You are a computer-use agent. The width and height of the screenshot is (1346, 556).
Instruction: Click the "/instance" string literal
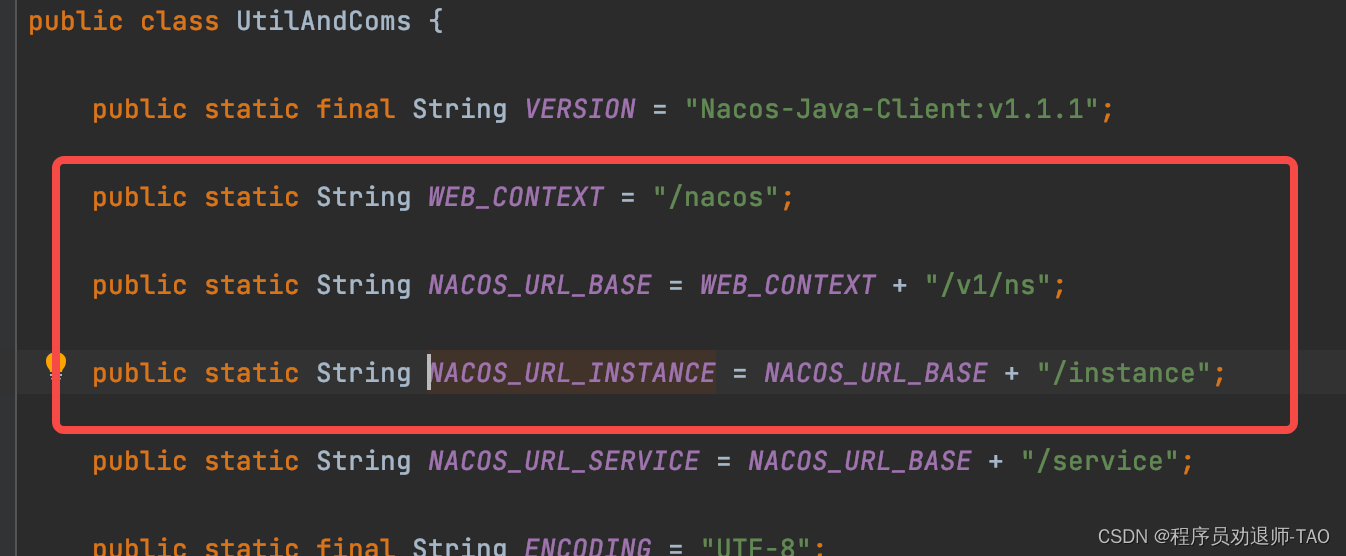click(1124, 373)
